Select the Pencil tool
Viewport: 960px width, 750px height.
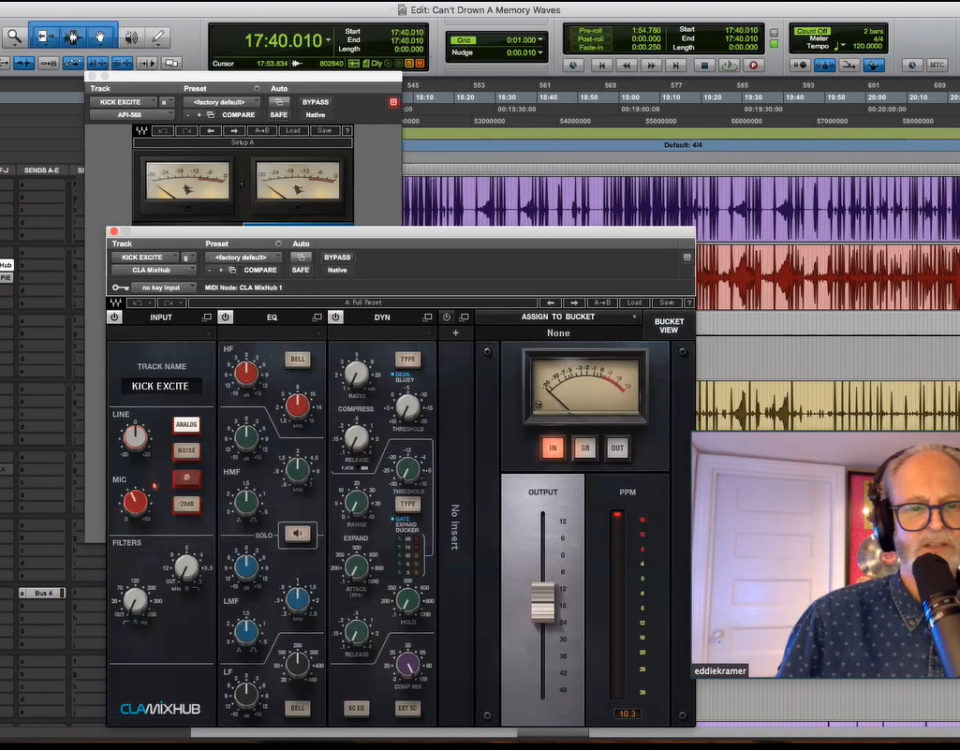(158, 37)
